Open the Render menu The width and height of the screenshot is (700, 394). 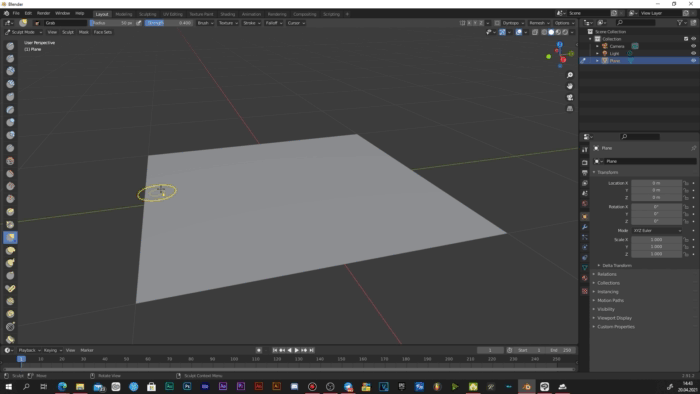tap(43, 13)
